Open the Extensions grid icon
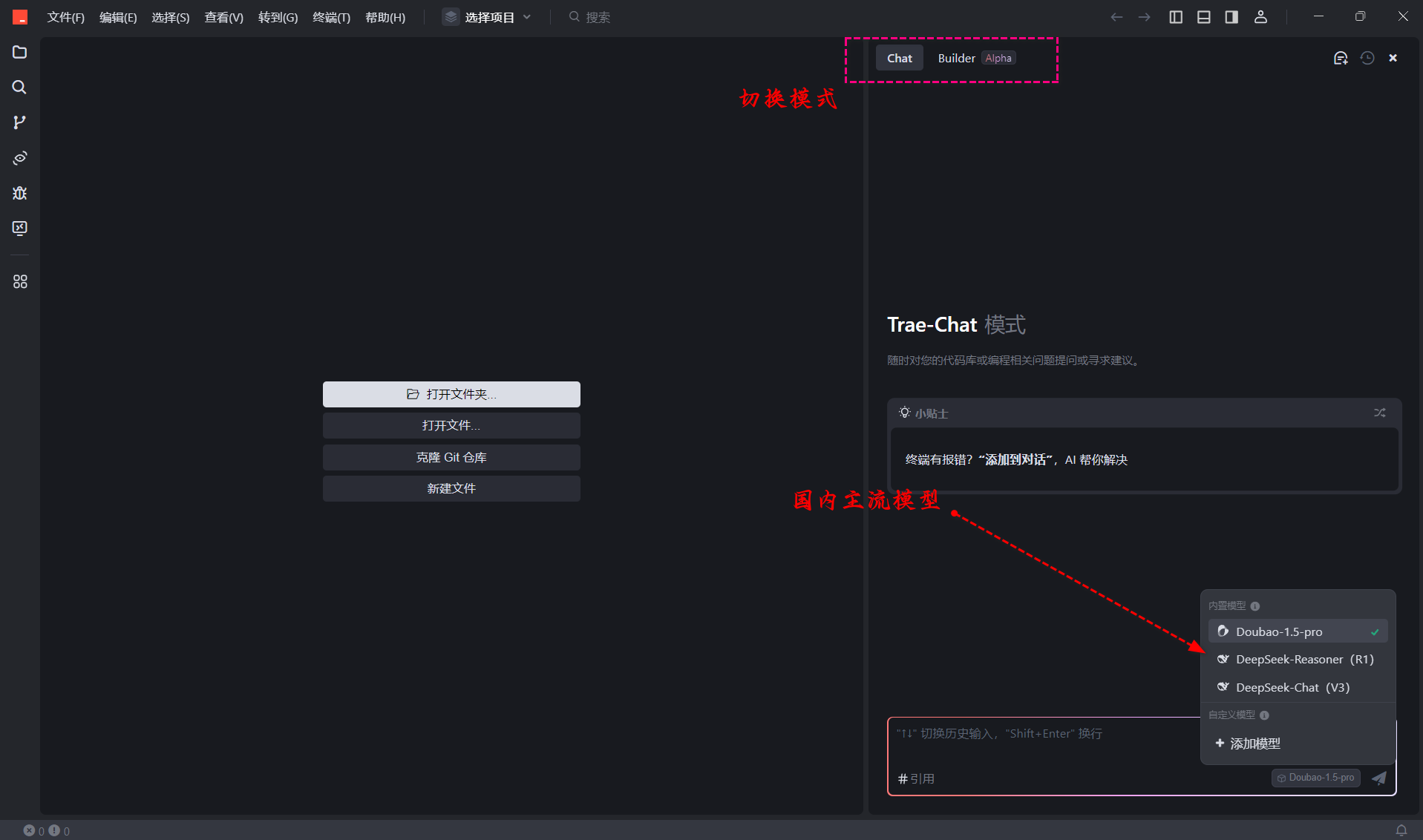Screen dimensions: 1423x840 tap(20, 282)
